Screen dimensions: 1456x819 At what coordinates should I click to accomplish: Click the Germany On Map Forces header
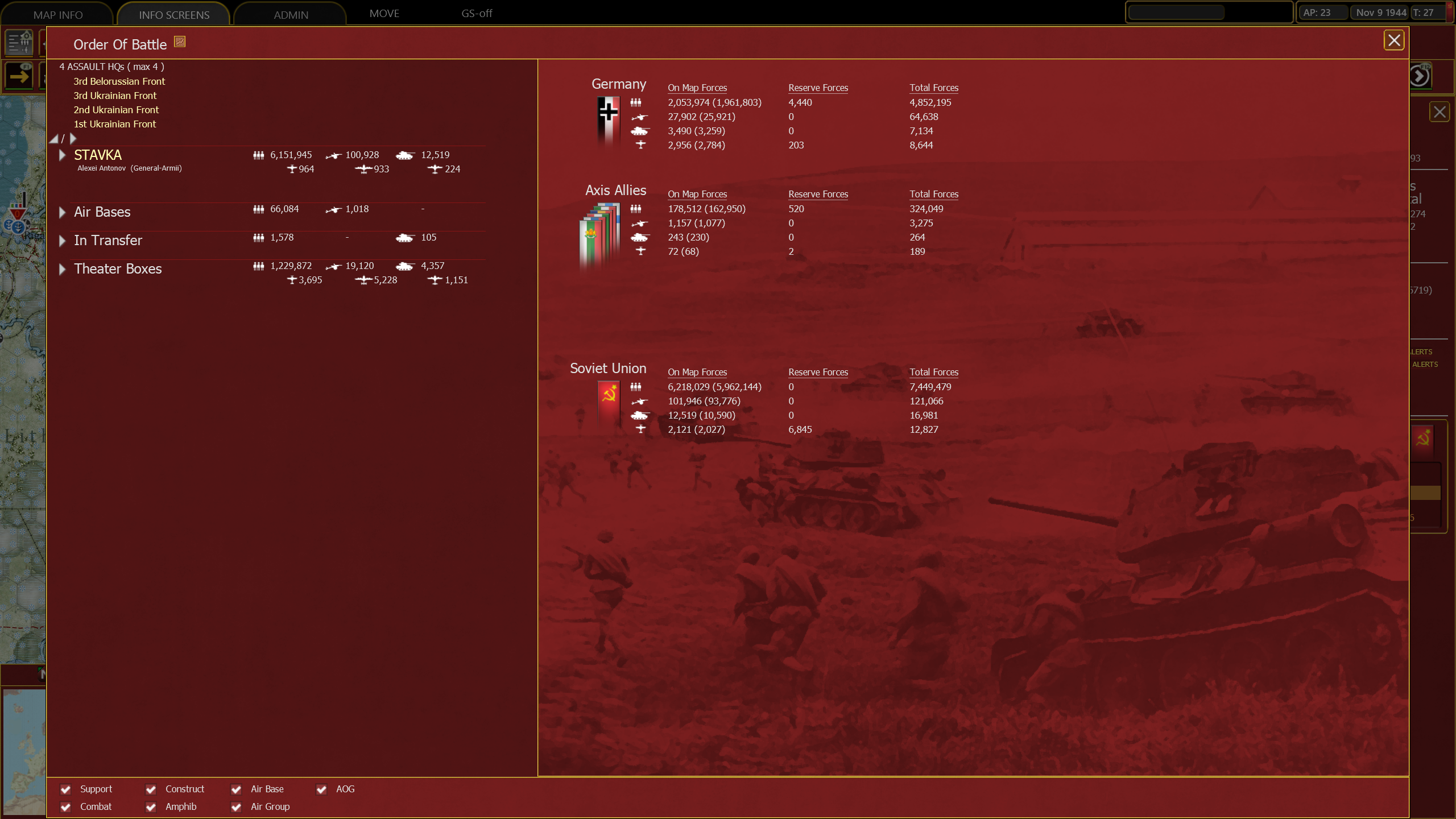pos(697,88)
